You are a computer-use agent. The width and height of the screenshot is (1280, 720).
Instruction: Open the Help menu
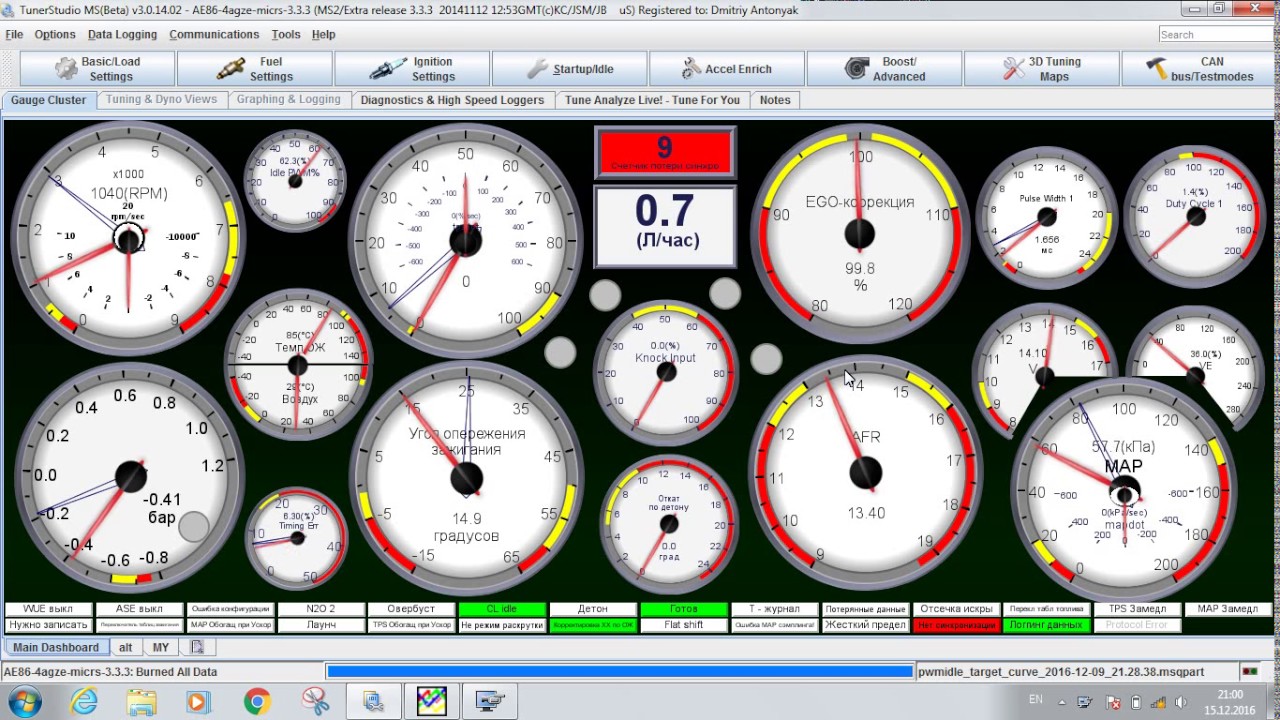tap(323, 34)
